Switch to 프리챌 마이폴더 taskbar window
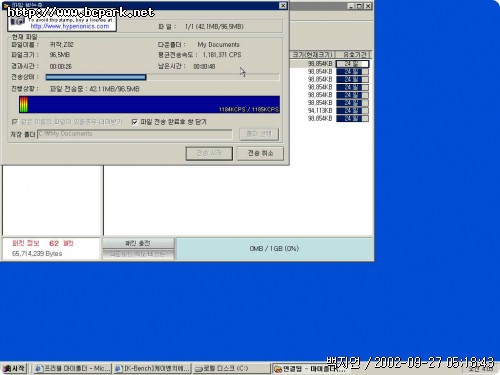The height and width of the screenshot is (375, 500). pyautogui.click(x=72, y=369)
